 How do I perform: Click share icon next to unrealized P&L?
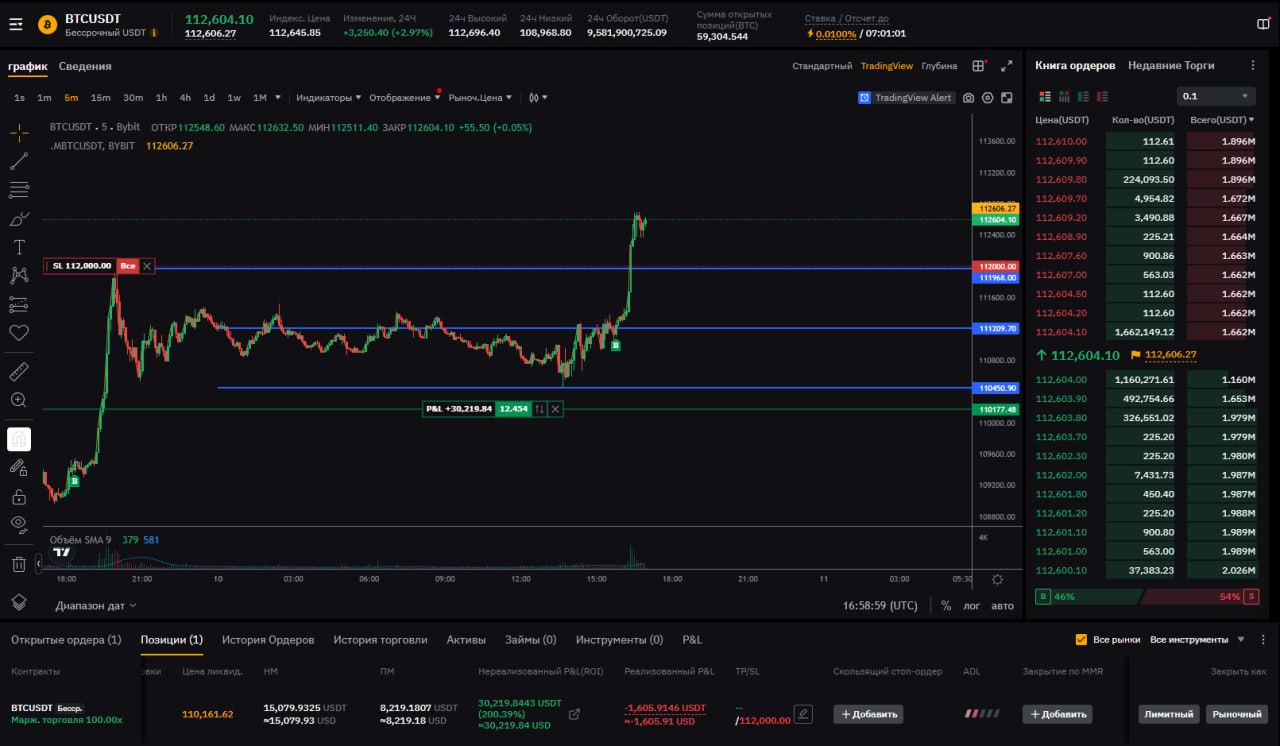(574, 714)
